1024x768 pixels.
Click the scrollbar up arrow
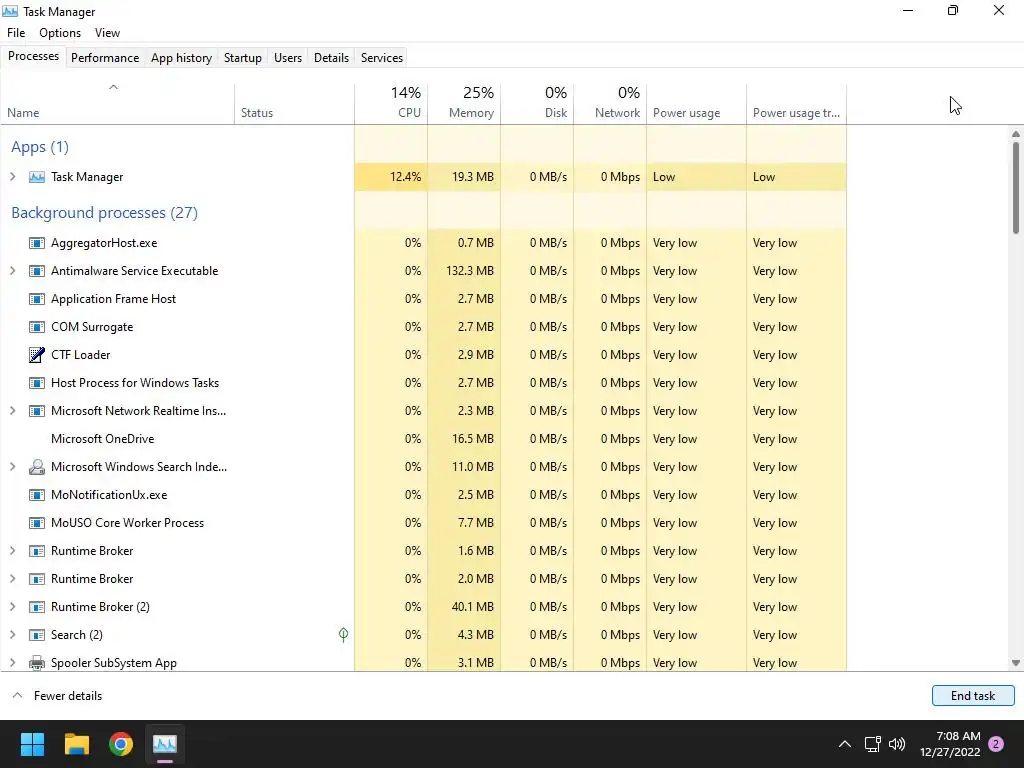click(1016, 134)
